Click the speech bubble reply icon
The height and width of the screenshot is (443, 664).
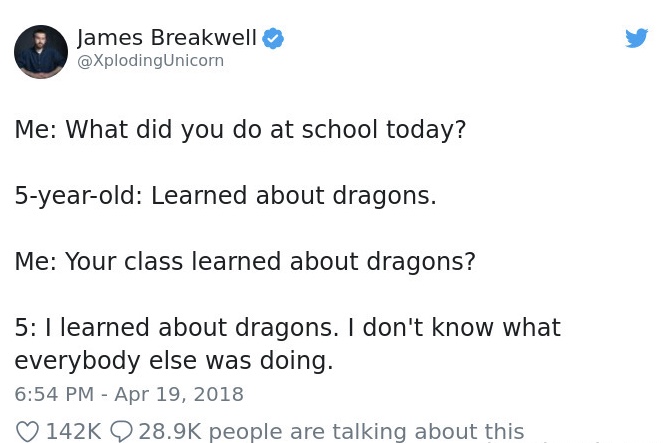point(121,432)
